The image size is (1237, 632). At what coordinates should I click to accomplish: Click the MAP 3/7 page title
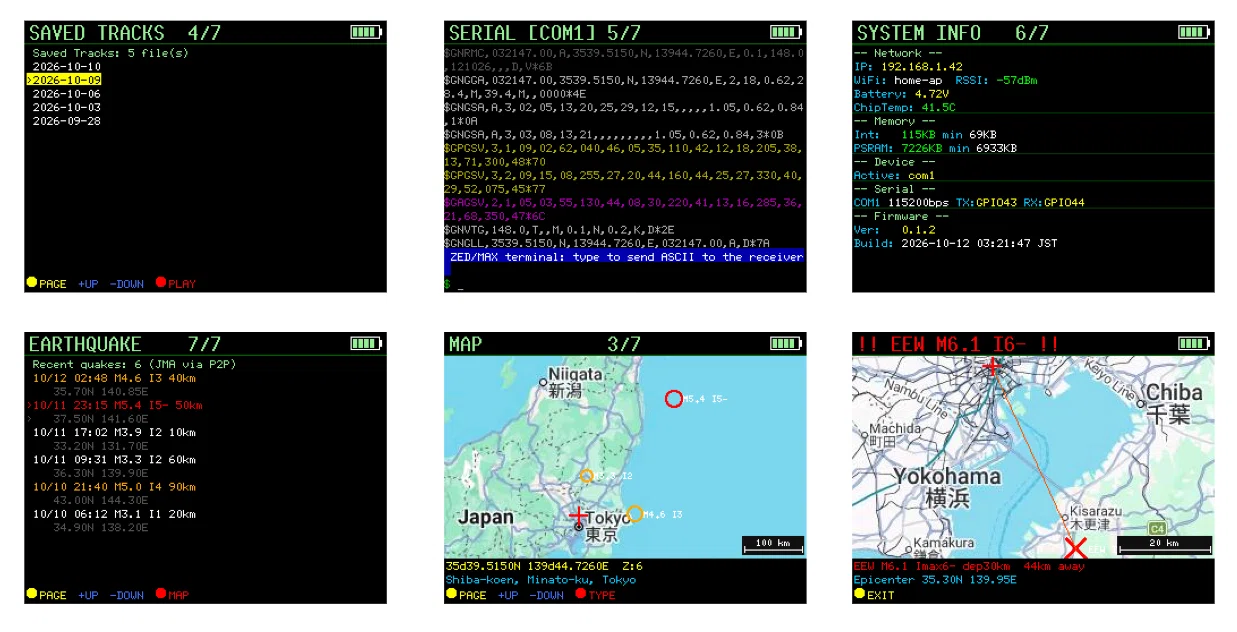(545, 344)
